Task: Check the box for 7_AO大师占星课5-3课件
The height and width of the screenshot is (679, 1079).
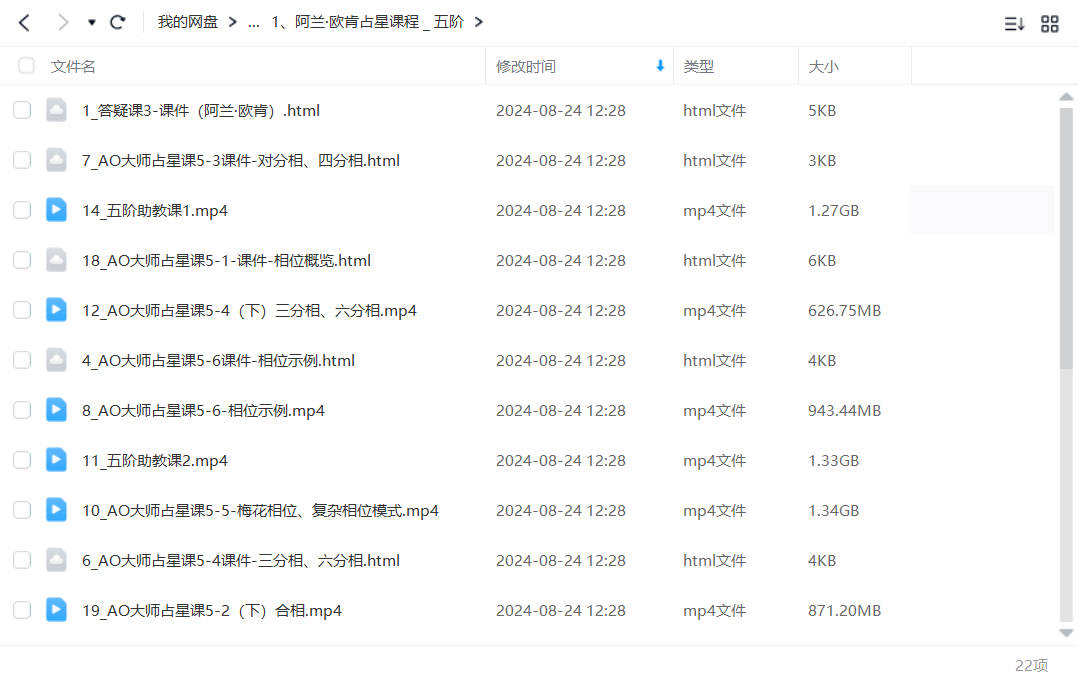Action: tap(22, 160)
